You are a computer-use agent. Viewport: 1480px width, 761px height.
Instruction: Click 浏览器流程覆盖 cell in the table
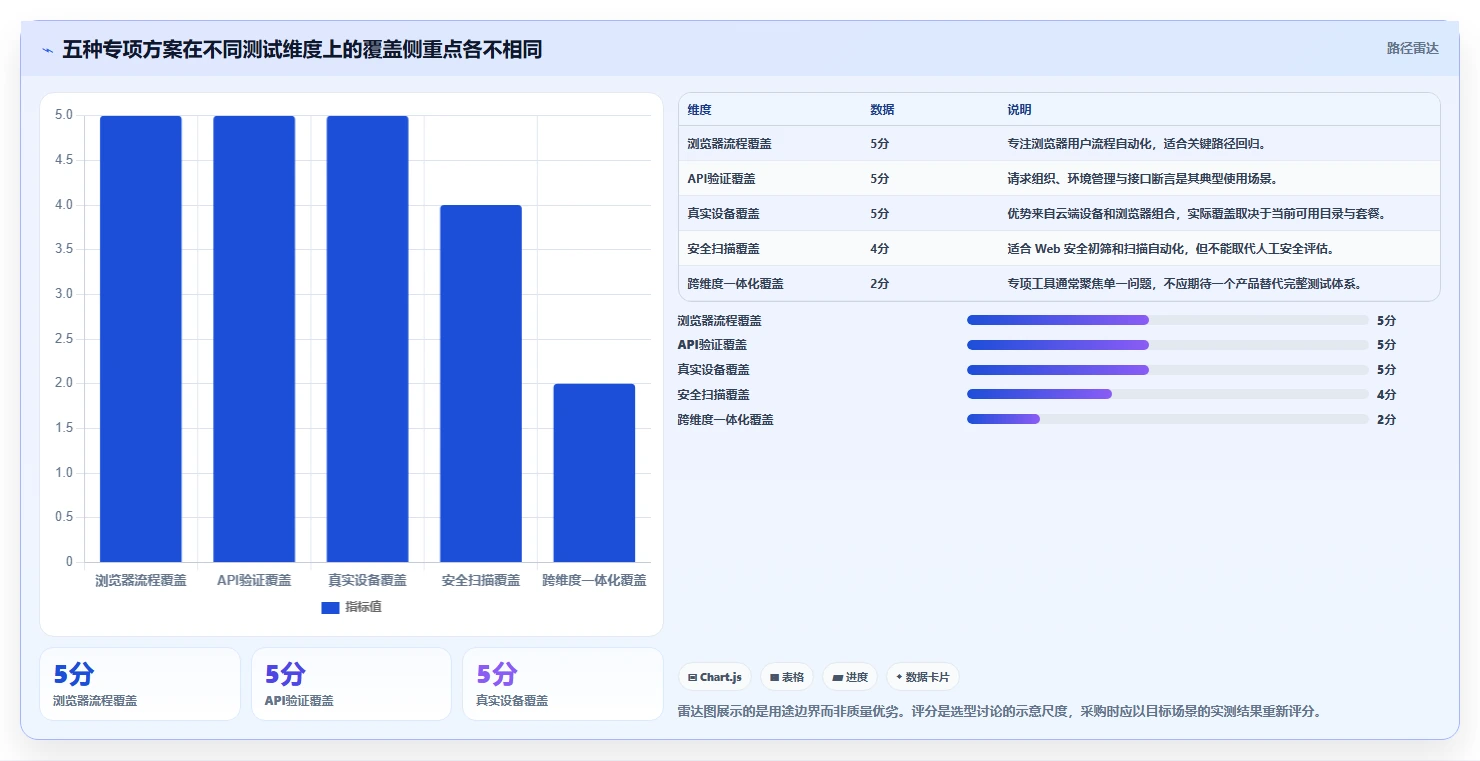(x=729, y=144)
